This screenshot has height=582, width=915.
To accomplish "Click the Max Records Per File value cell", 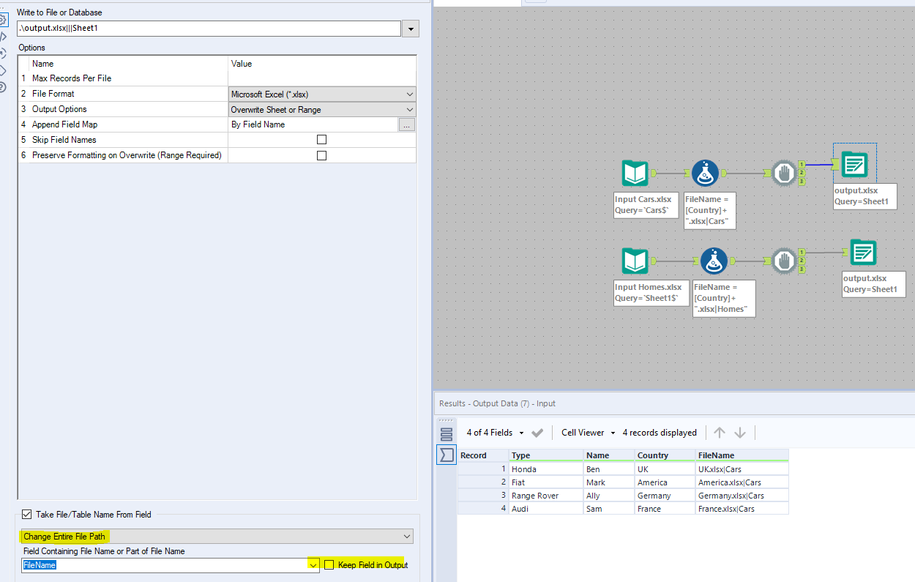I will click(x=322, y=78).
